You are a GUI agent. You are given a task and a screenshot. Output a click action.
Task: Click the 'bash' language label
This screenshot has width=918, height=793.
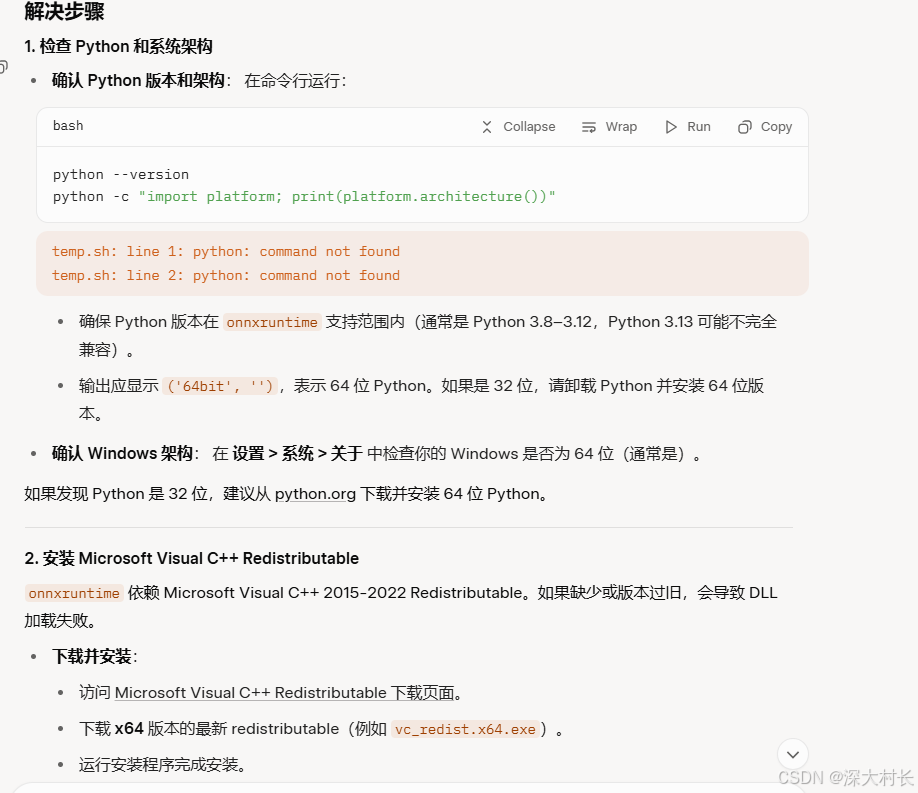(68, 126)
